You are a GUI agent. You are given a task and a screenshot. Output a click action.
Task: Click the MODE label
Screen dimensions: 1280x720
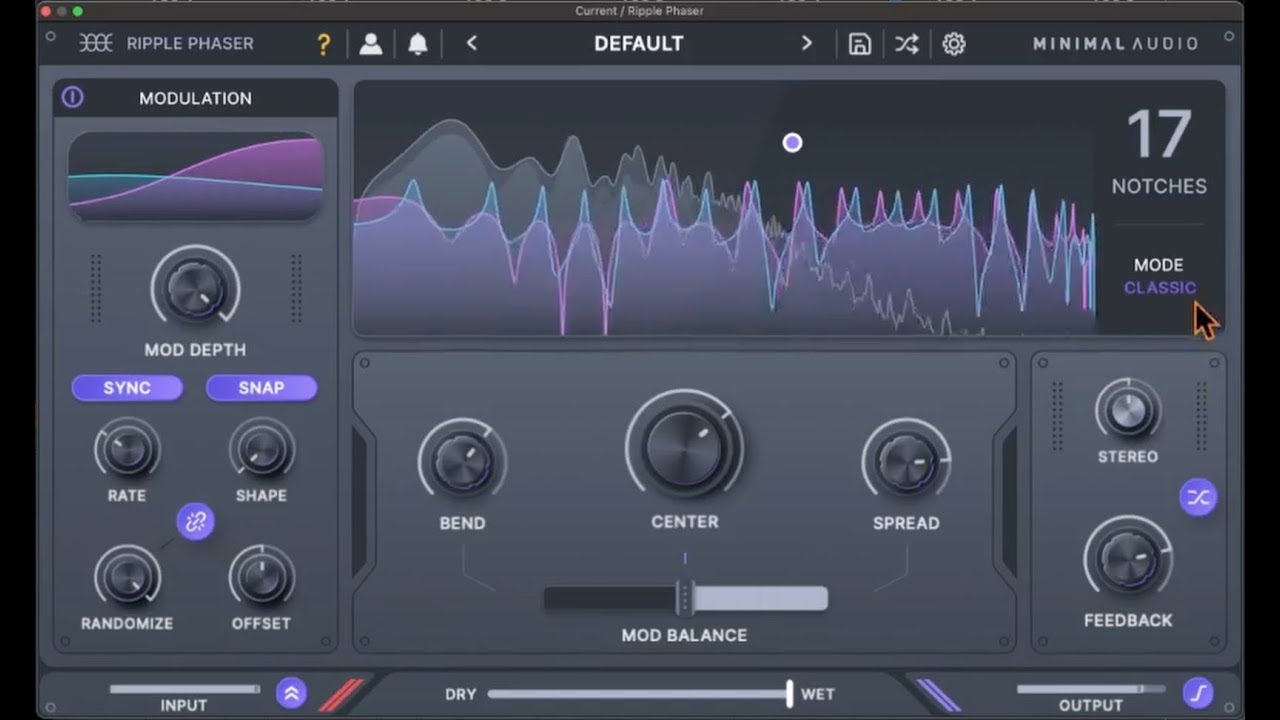click(1158, 265)
